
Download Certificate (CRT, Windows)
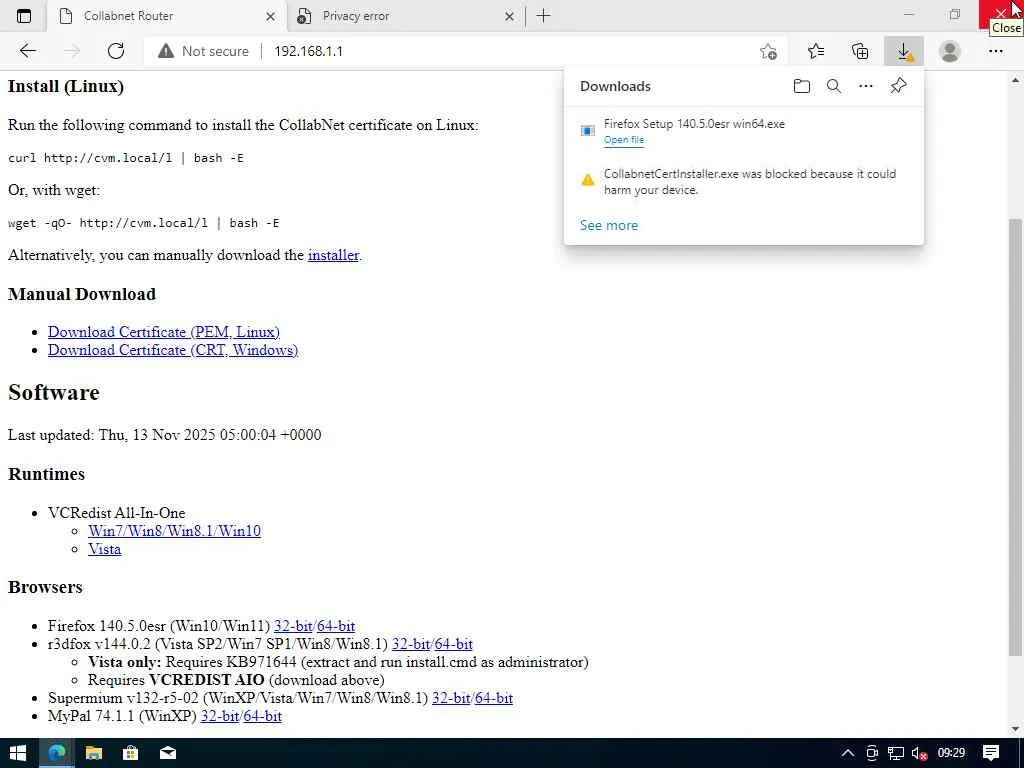click(x=173, y=350)
